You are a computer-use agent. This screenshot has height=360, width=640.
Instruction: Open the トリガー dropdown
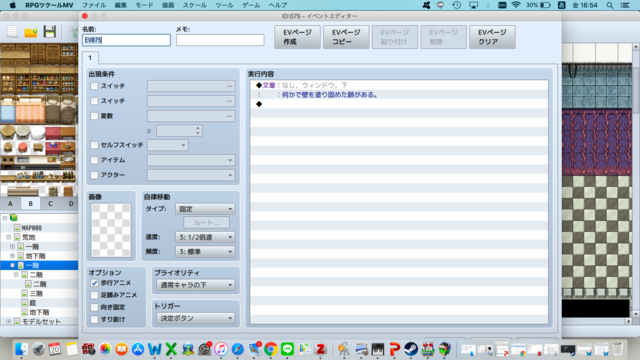(196, 318)
